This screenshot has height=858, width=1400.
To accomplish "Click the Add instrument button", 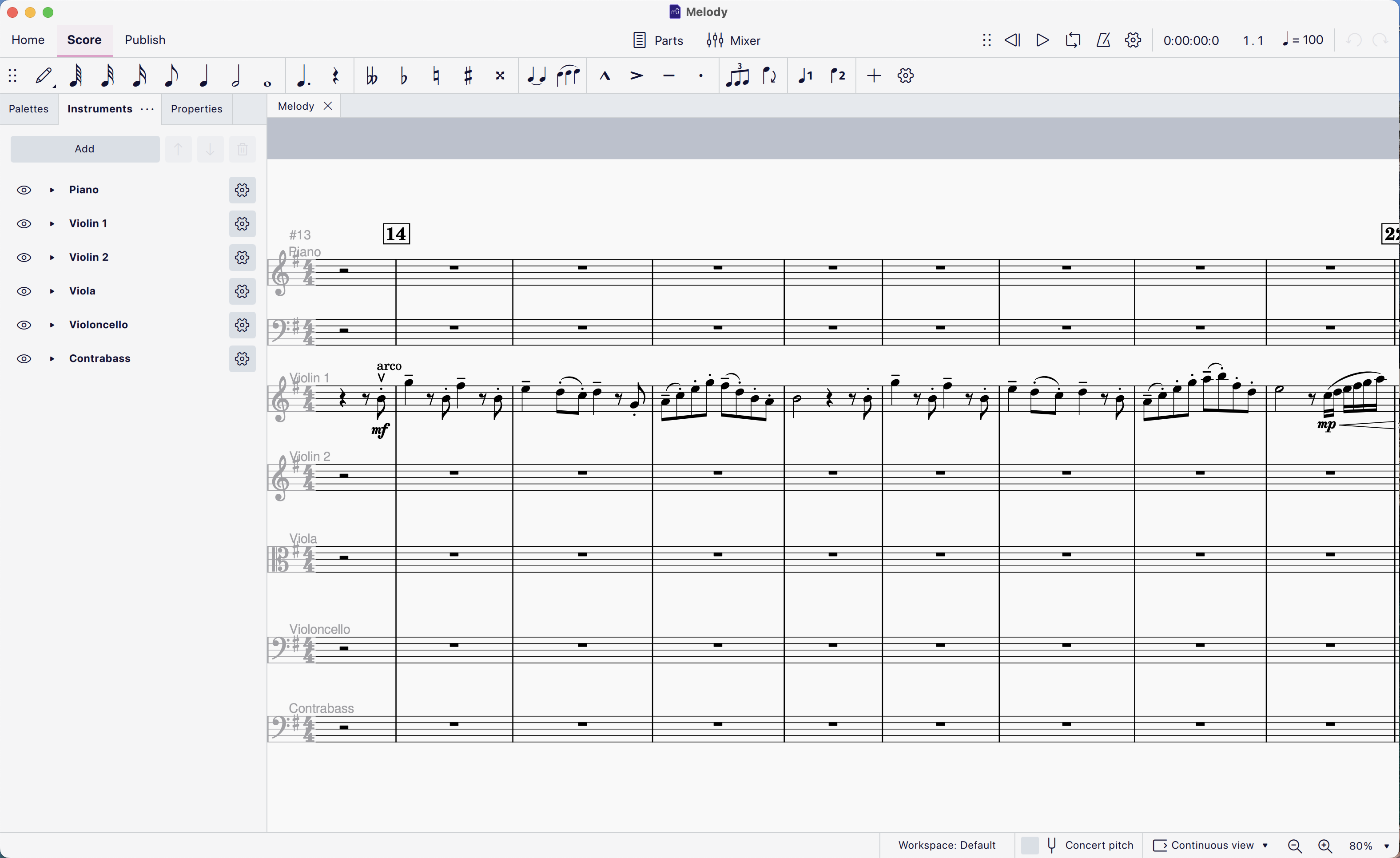I will pyautogui.click(x=85, y=149).
